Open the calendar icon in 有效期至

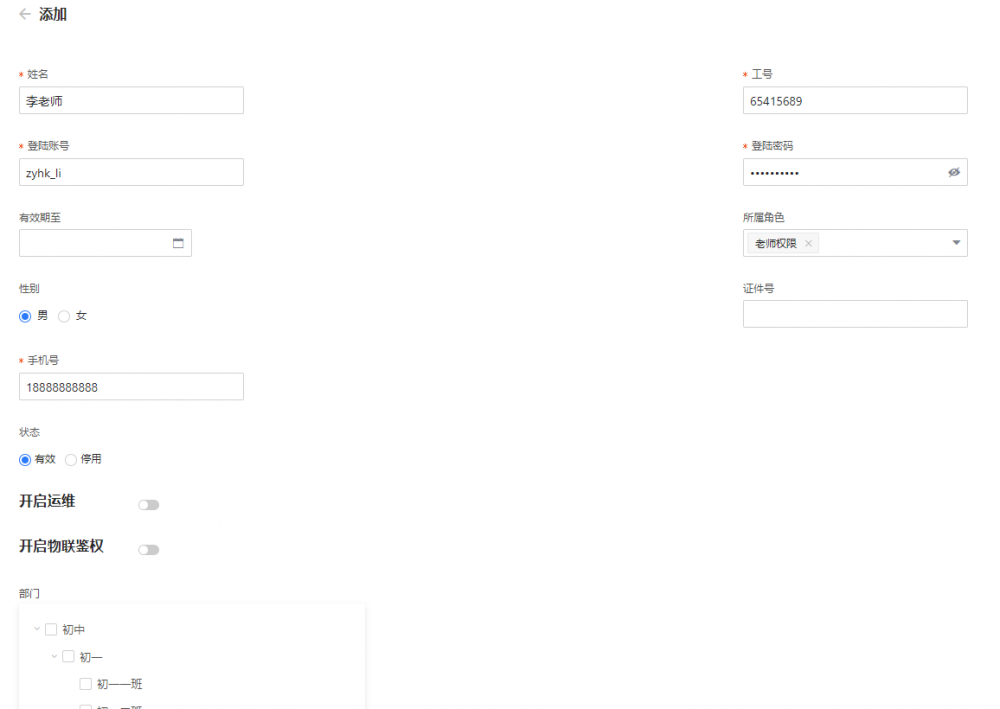(x=178, y=244)
